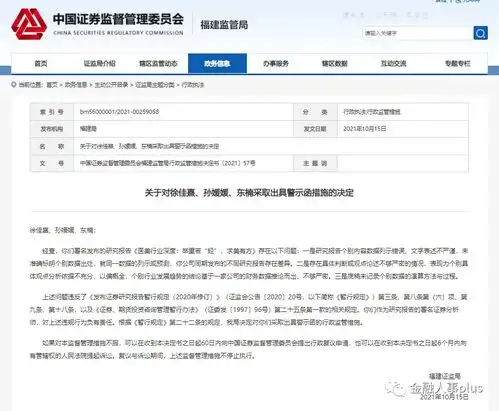499x411 pixels.
Task: Click the paragraph beginning with 如果对本监督管理措施不服
Action: click(x=249, y=349)
